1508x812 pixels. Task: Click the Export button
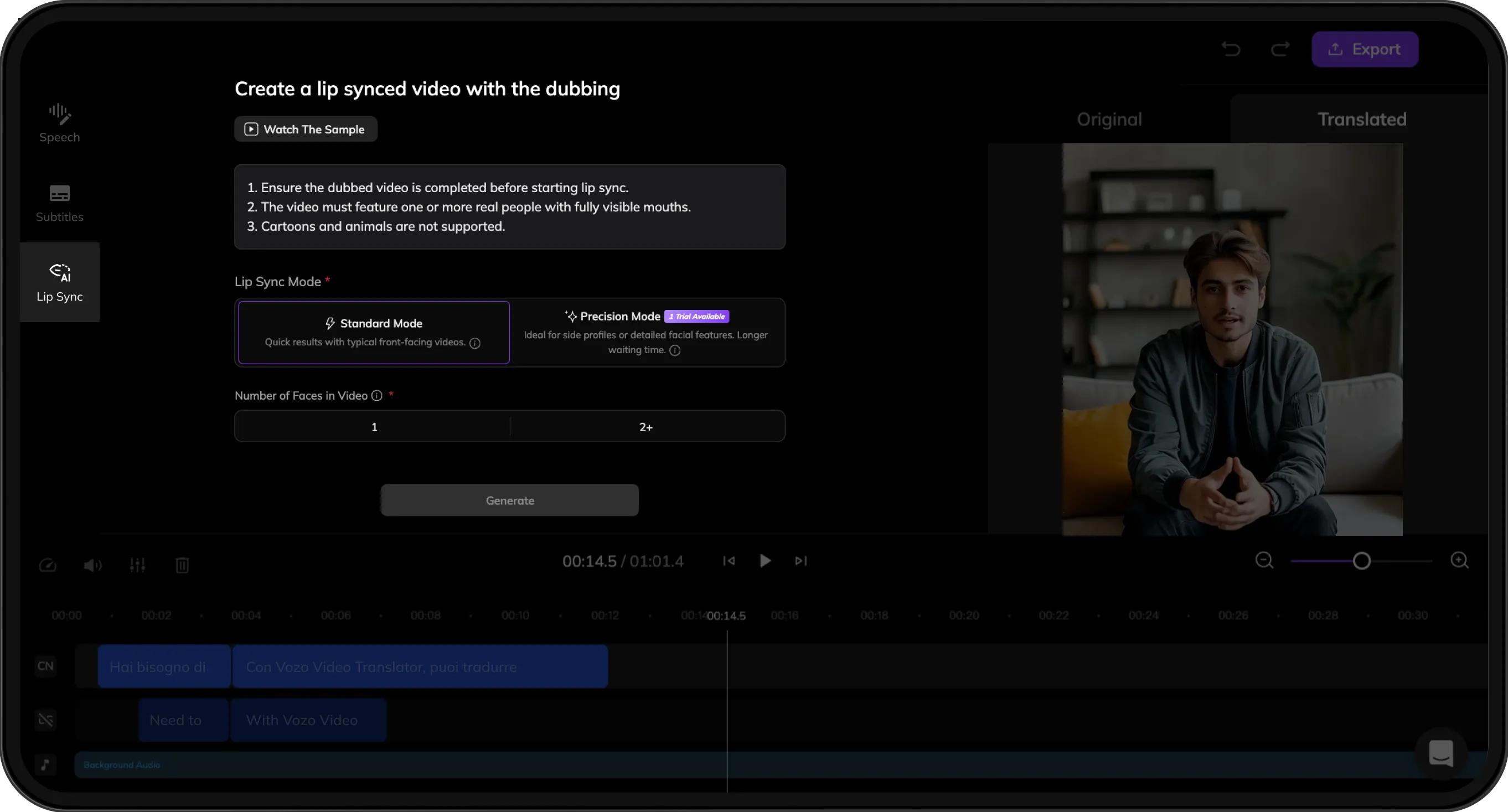coord(1365,49)
